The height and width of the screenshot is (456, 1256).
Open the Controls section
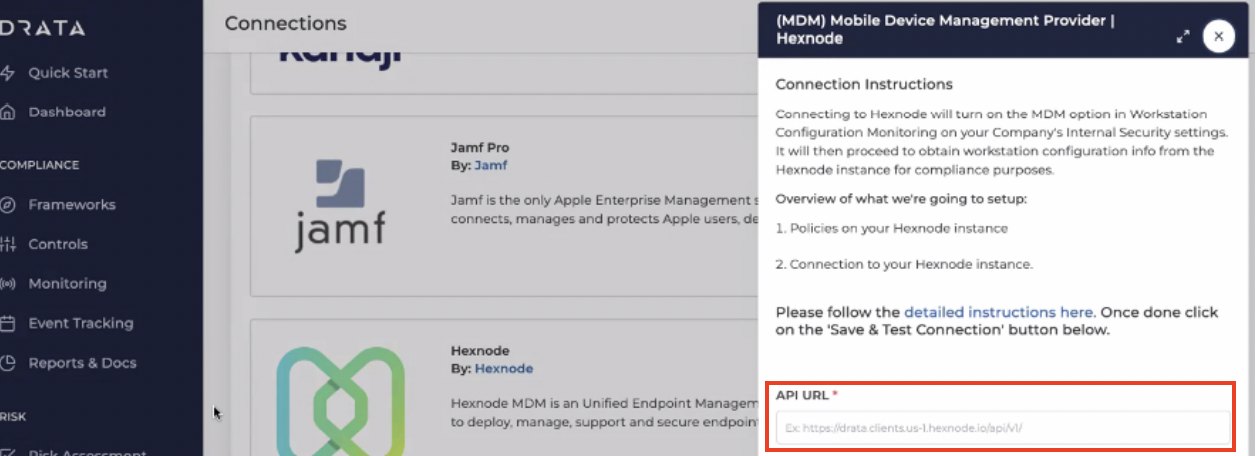pos(58,244)
